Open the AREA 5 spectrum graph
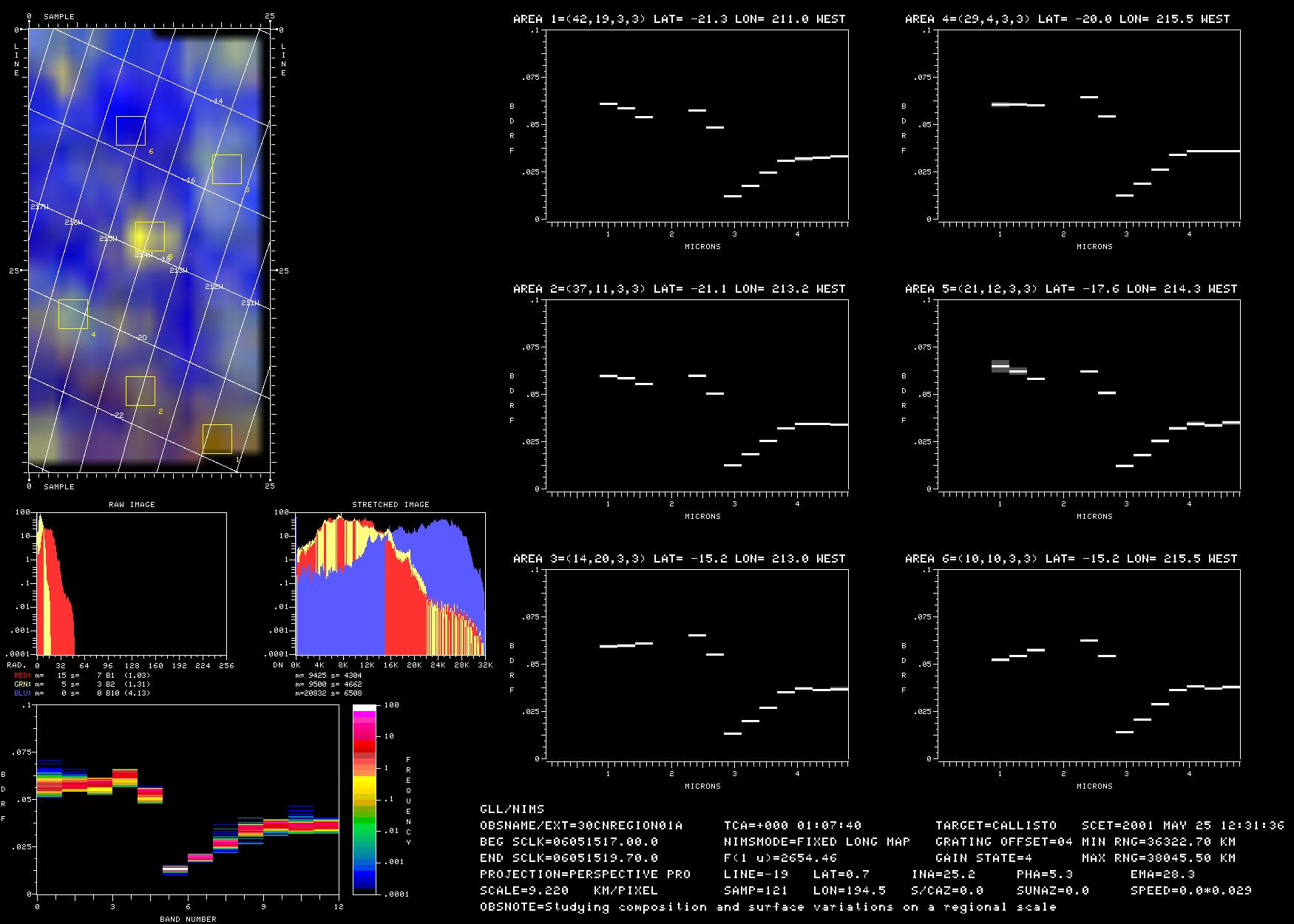The height and width of the screenshot is (924, 1294). tap(1089, 394)
